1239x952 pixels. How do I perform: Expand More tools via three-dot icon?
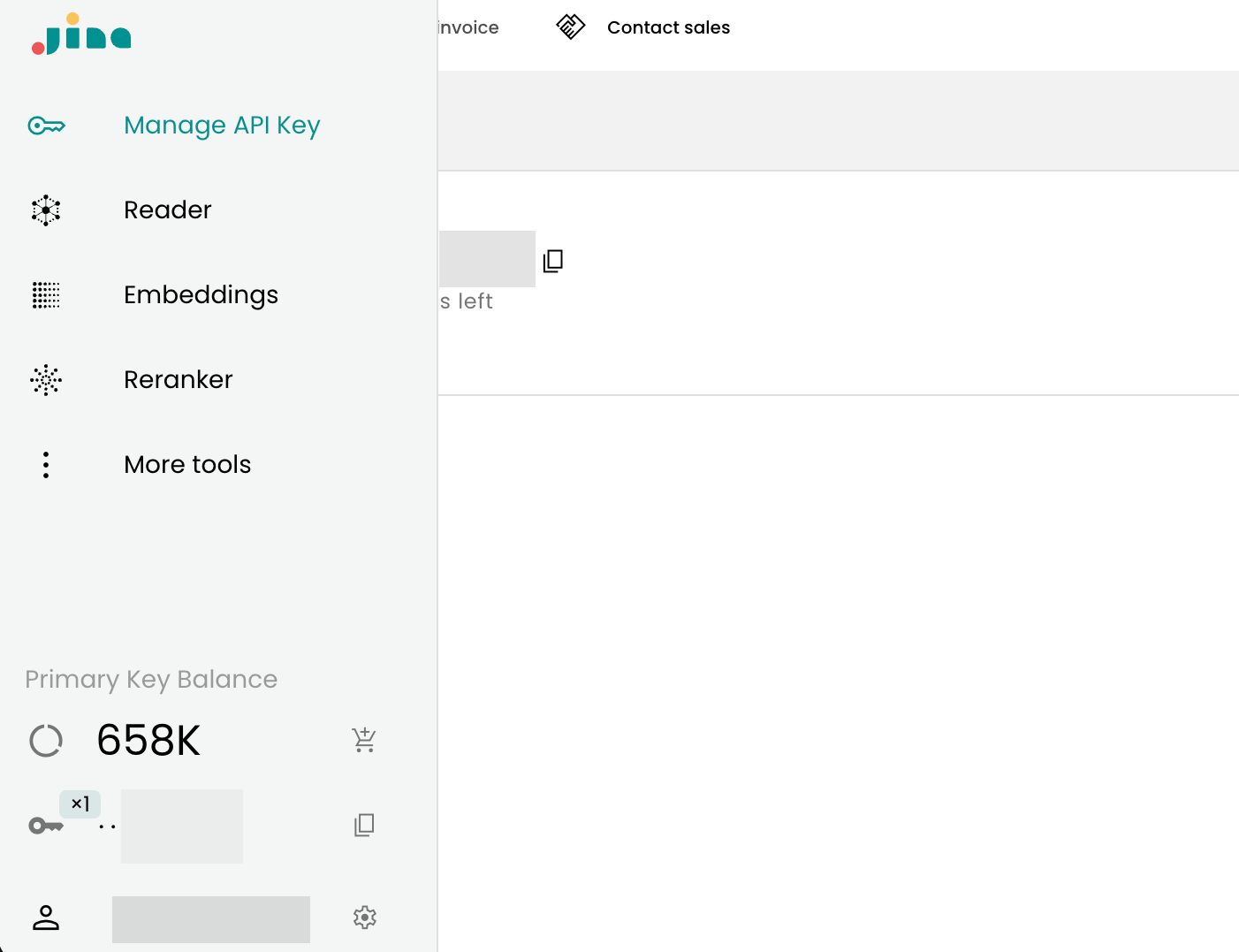46,465
